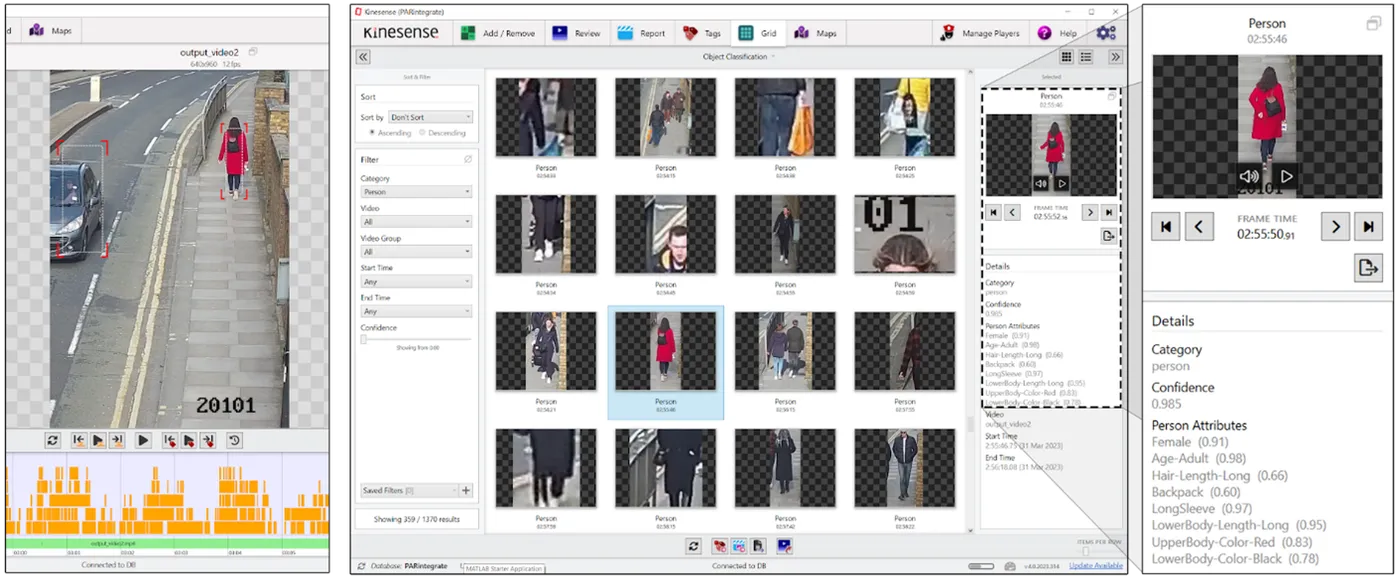Click the red tag icon in bottom toolbar
The width and height of the screenshot is (1400, 577).
pyautogui.click(x=718, y=546)
